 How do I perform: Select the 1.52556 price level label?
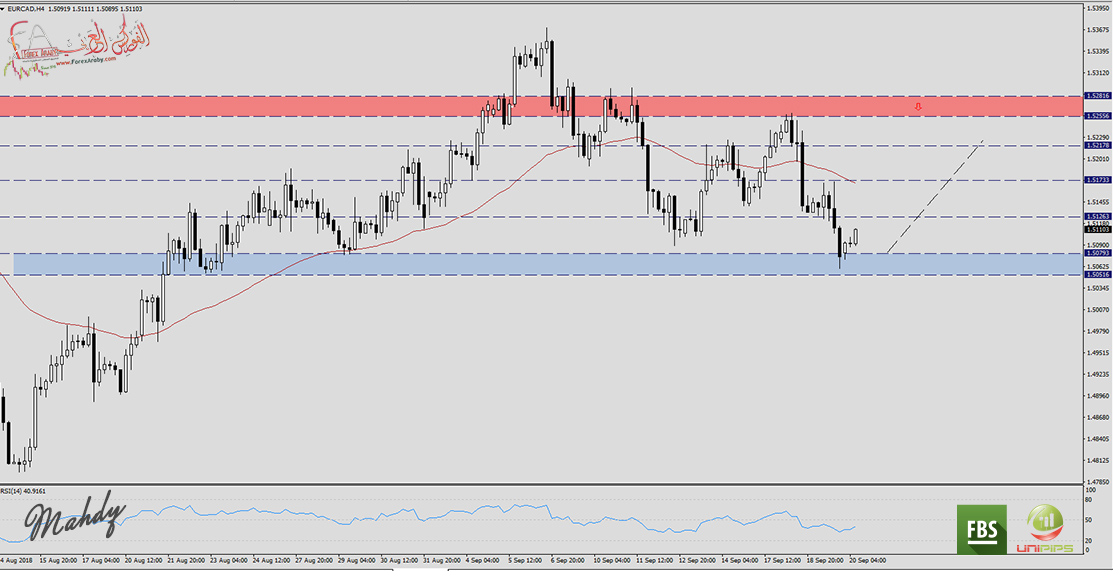[x=1096, y=116]
